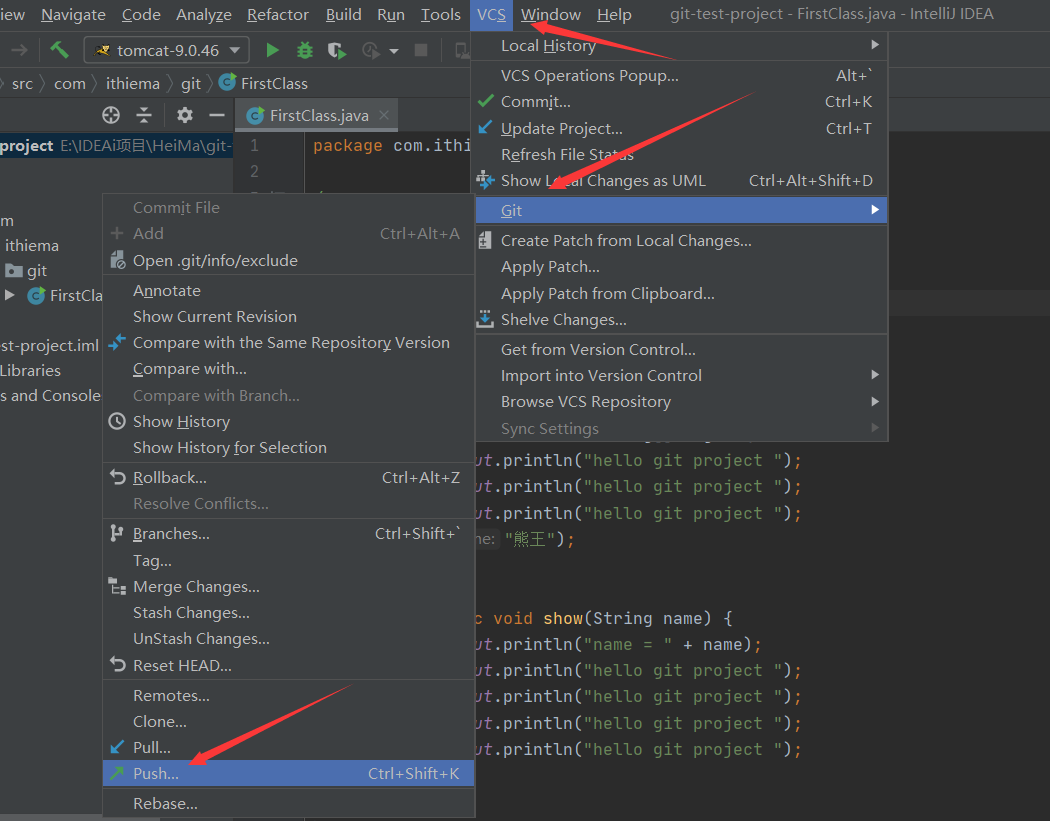Choose VCS Operations Popup entry
Screen dimensions: 1050x821
click(x=680, y=76)
